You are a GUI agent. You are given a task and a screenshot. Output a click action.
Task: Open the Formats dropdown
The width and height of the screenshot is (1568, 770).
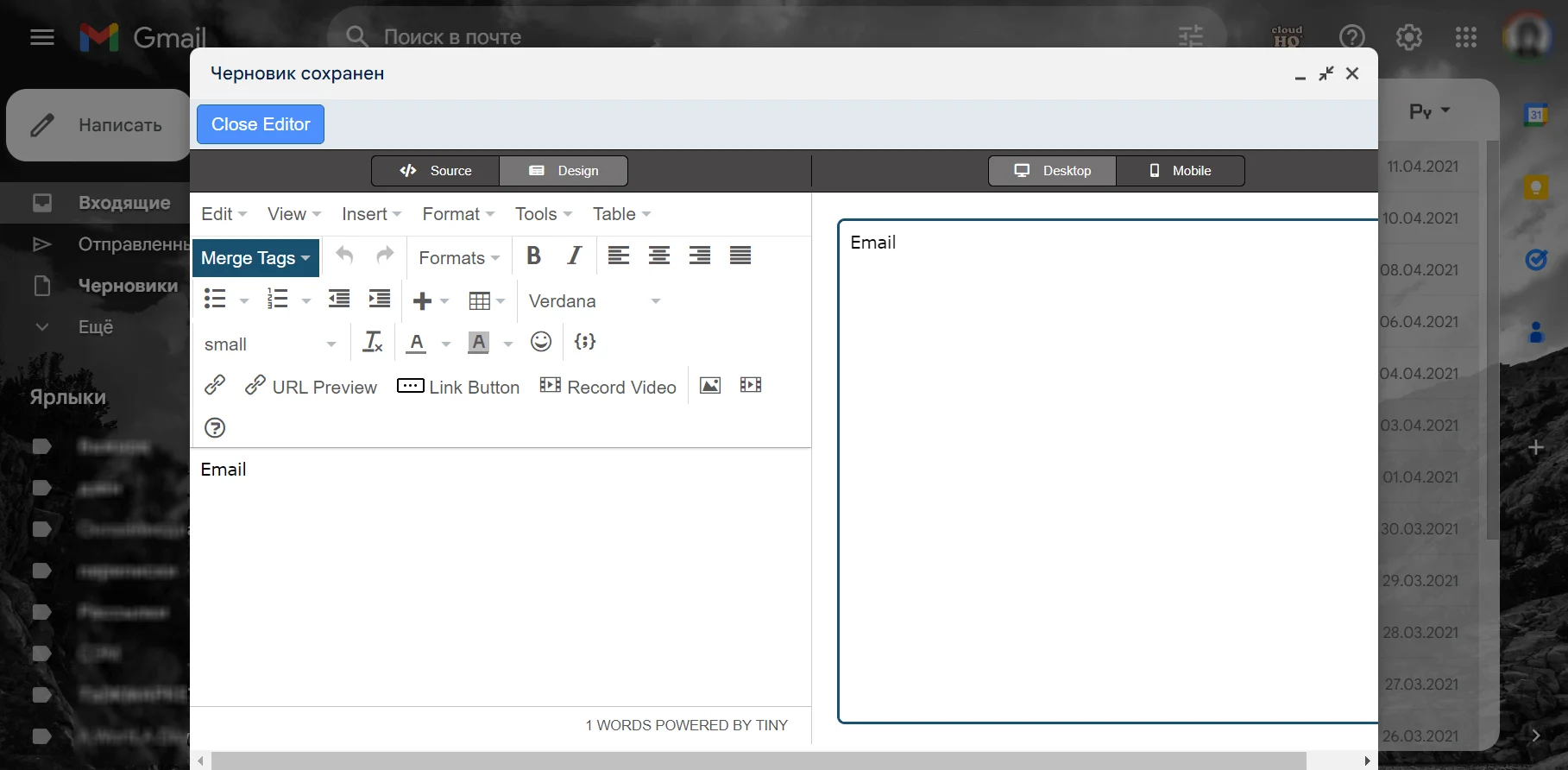[x=459, y=258]
